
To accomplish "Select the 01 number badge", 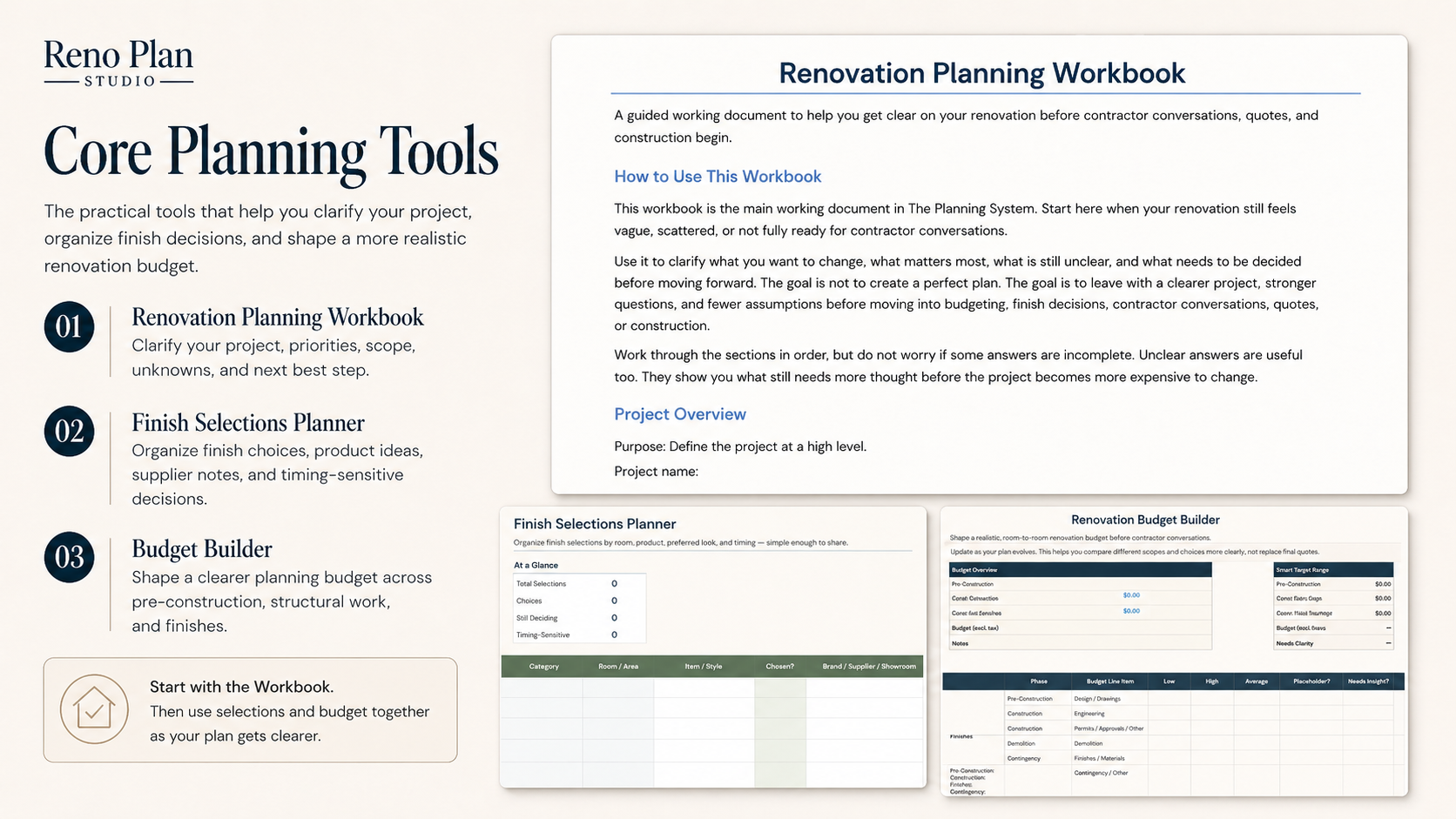I will [69, 327].
